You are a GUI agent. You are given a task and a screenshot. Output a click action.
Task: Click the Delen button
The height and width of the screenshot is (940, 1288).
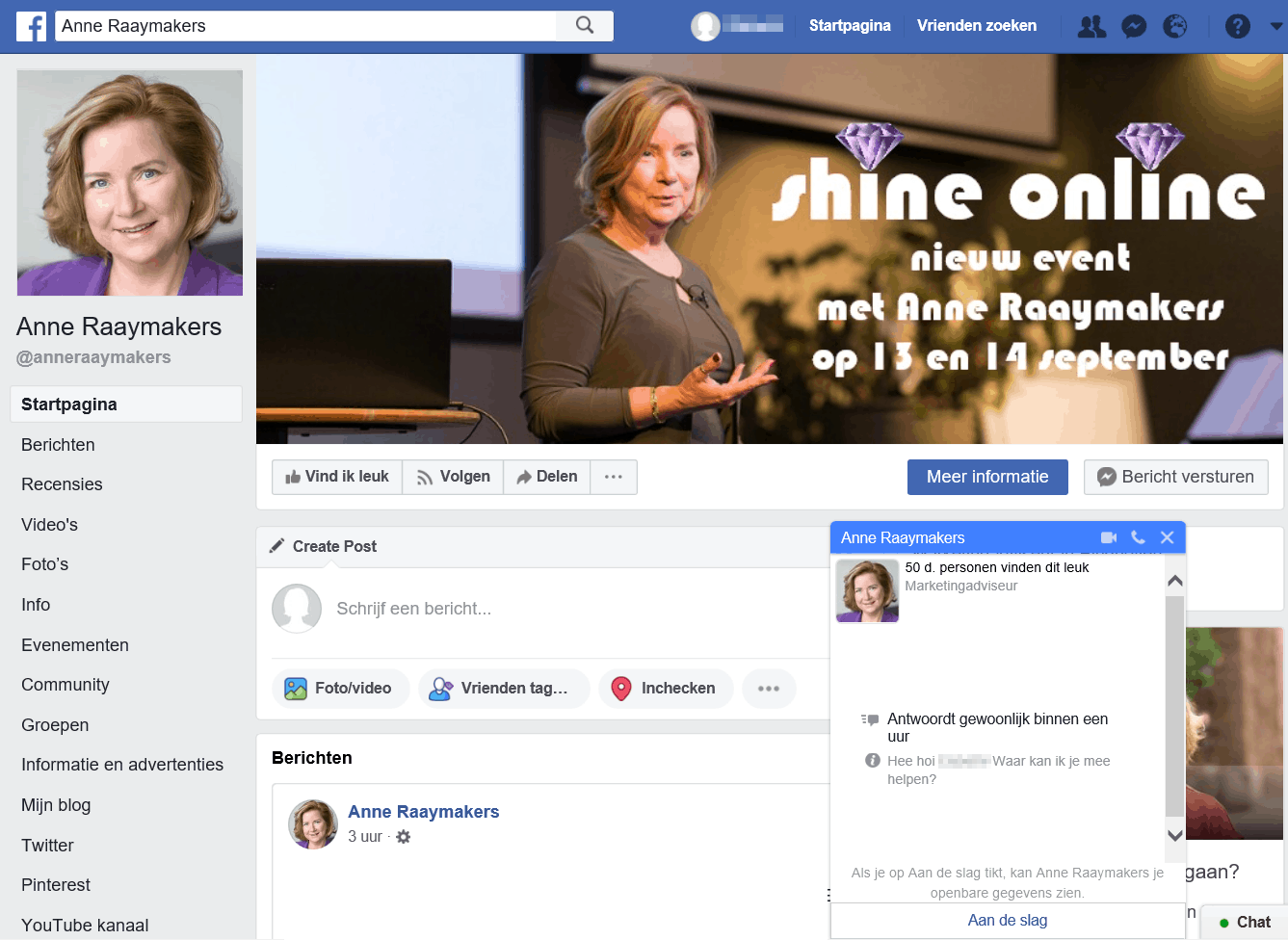546,477
